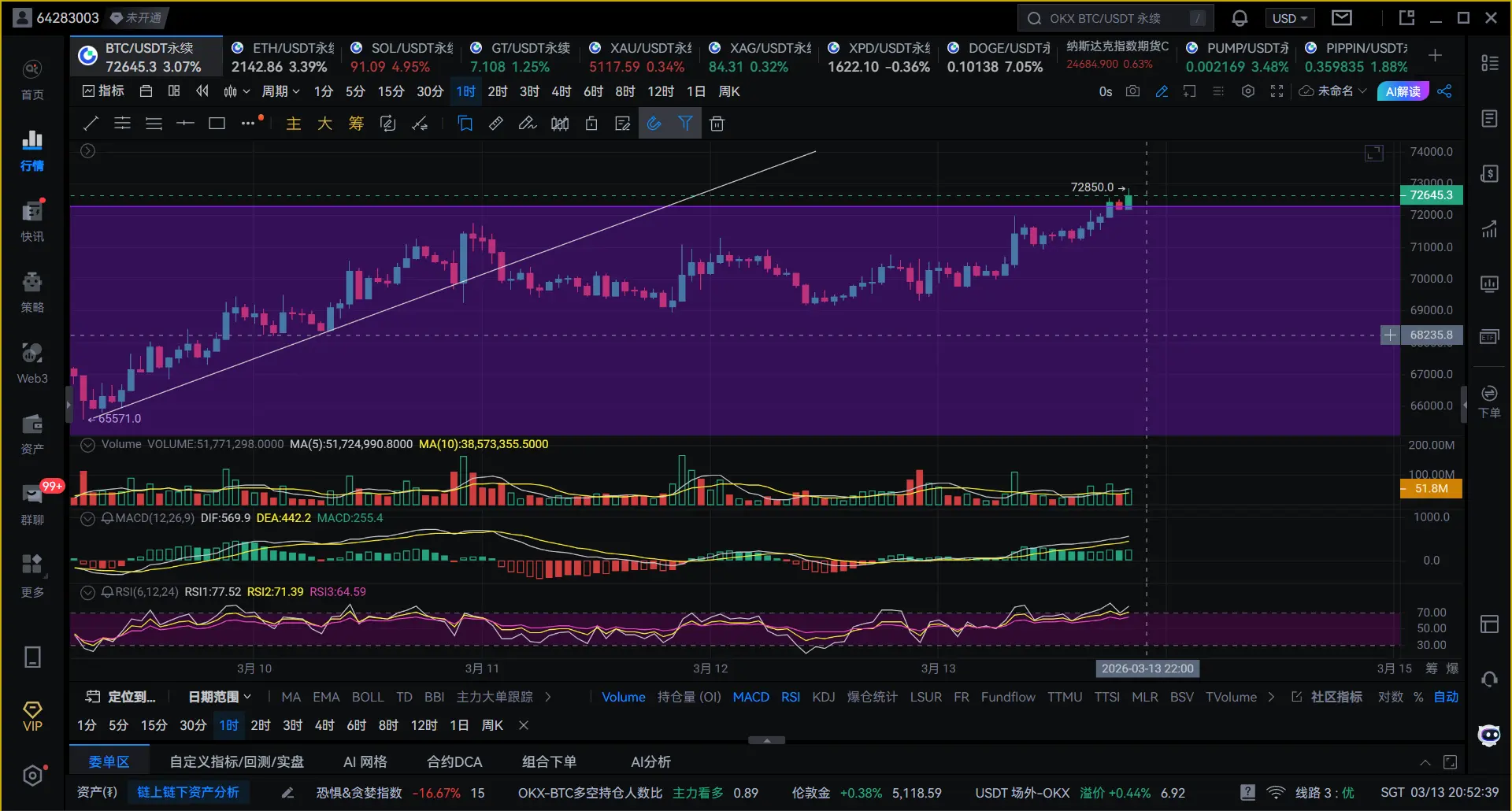Share the chart via share icon
This screenshot has width=1512, height=811.
point(1444,91)
